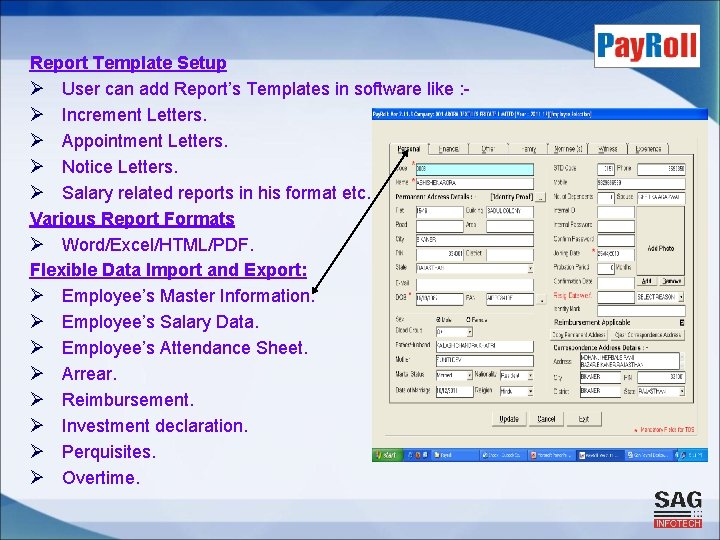Image resolution: width=720 pixels, height=540 pixels.
Task: Click the Building name field
Action: coord(510,211)
